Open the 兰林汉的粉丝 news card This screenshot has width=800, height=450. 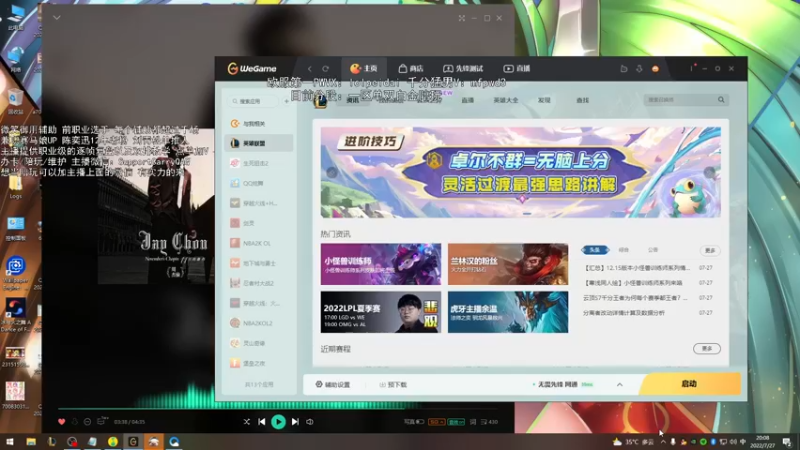[508, 264]
